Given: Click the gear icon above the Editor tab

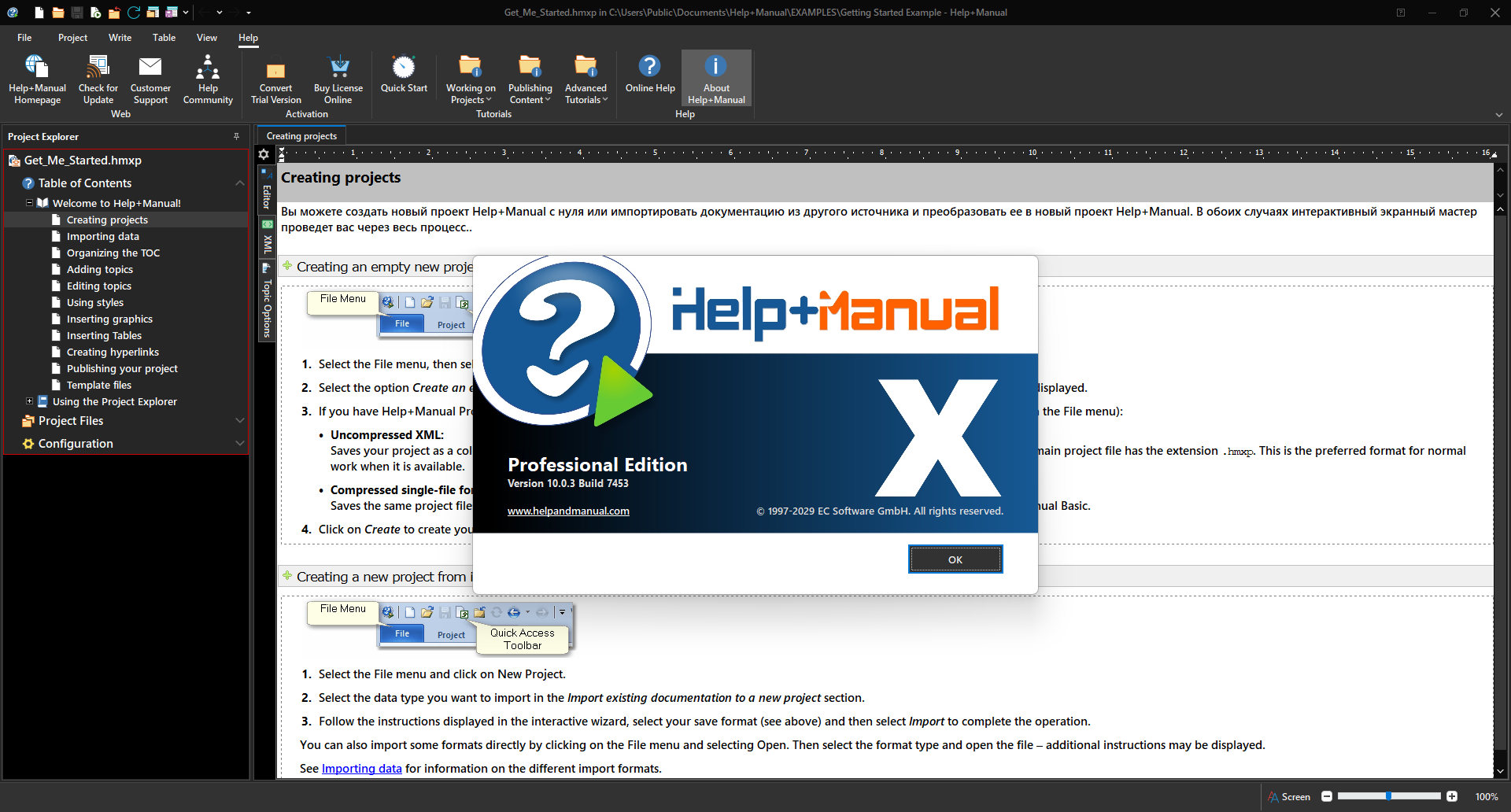Looking at the screenshot, I should (x=264, y=154).
